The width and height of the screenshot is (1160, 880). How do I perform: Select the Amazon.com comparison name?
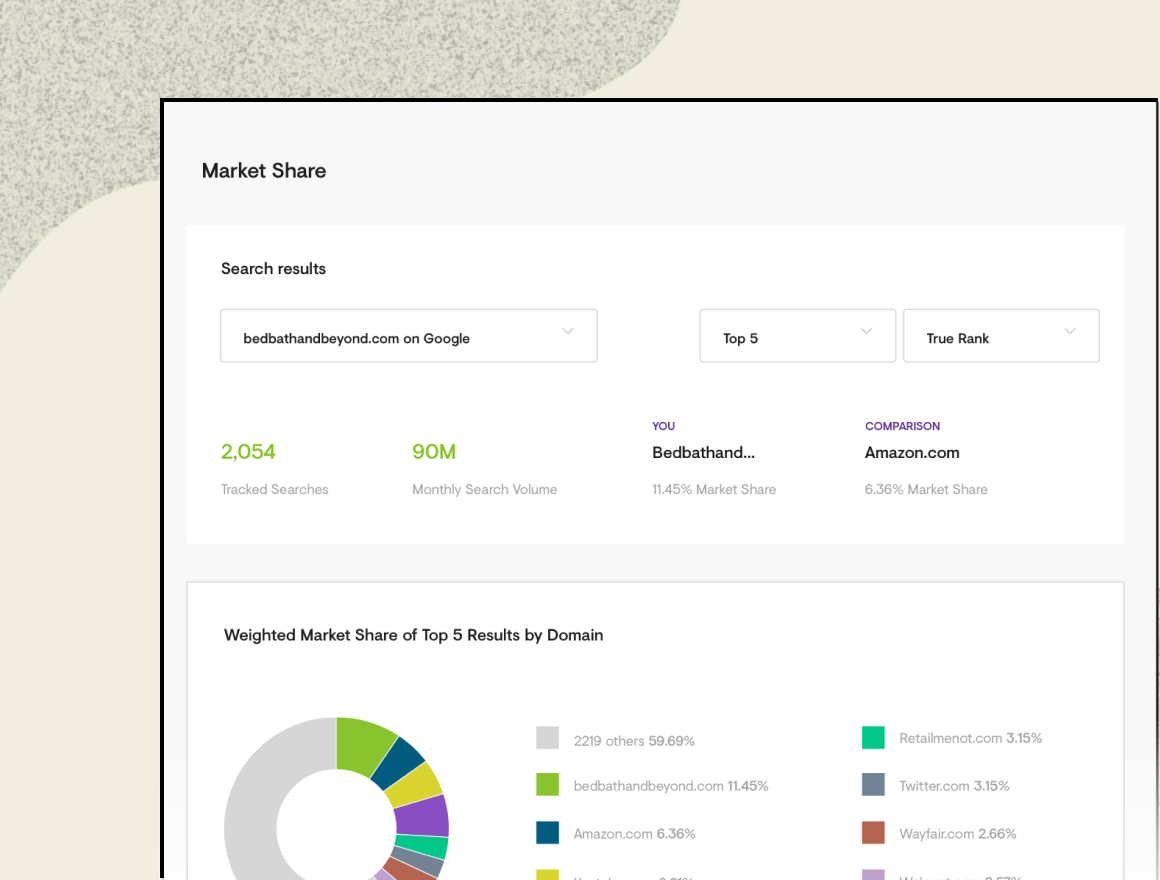point(912,453)
